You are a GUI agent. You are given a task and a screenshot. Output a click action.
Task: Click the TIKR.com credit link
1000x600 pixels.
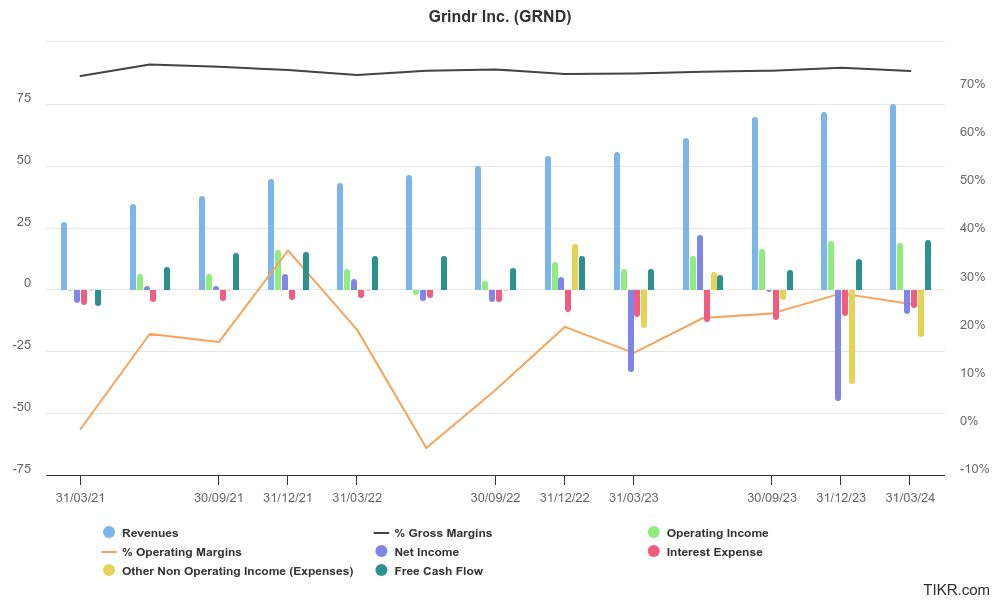coord(956,590)
